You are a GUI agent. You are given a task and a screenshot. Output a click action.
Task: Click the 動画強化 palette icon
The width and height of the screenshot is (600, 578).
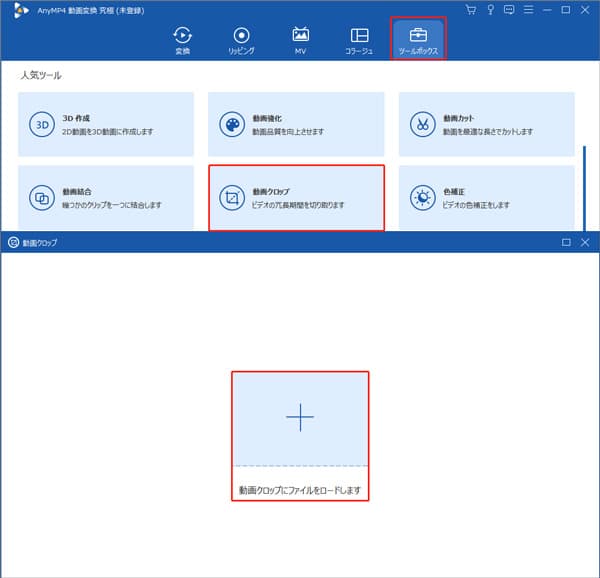pyautogui.click(x=232, y=125)
